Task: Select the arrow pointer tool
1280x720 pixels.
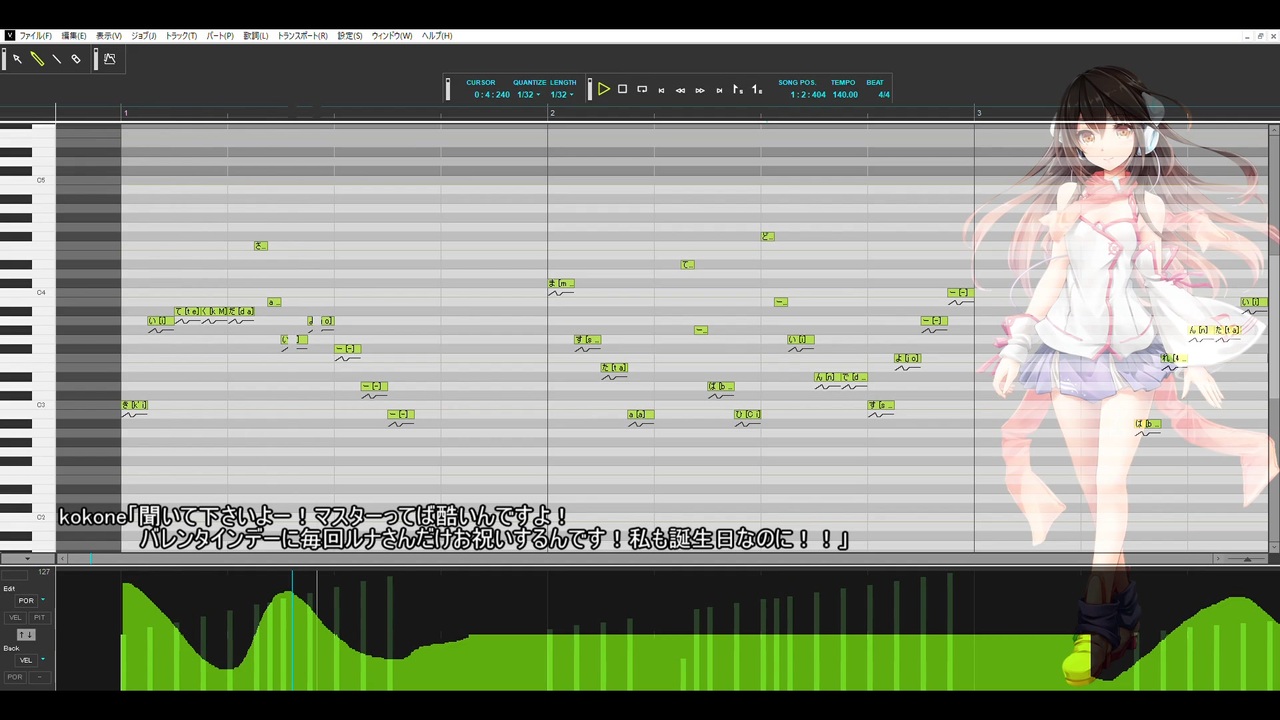Action: pos(17,59)
